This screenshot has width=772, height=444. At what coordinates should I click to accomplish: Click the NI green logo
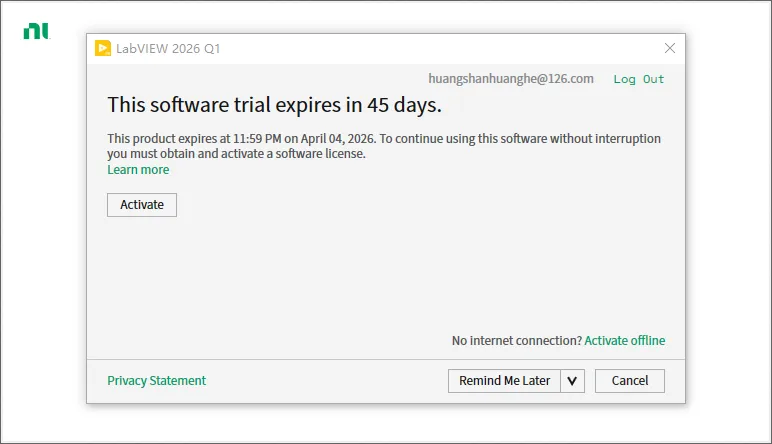click(37, 31)
